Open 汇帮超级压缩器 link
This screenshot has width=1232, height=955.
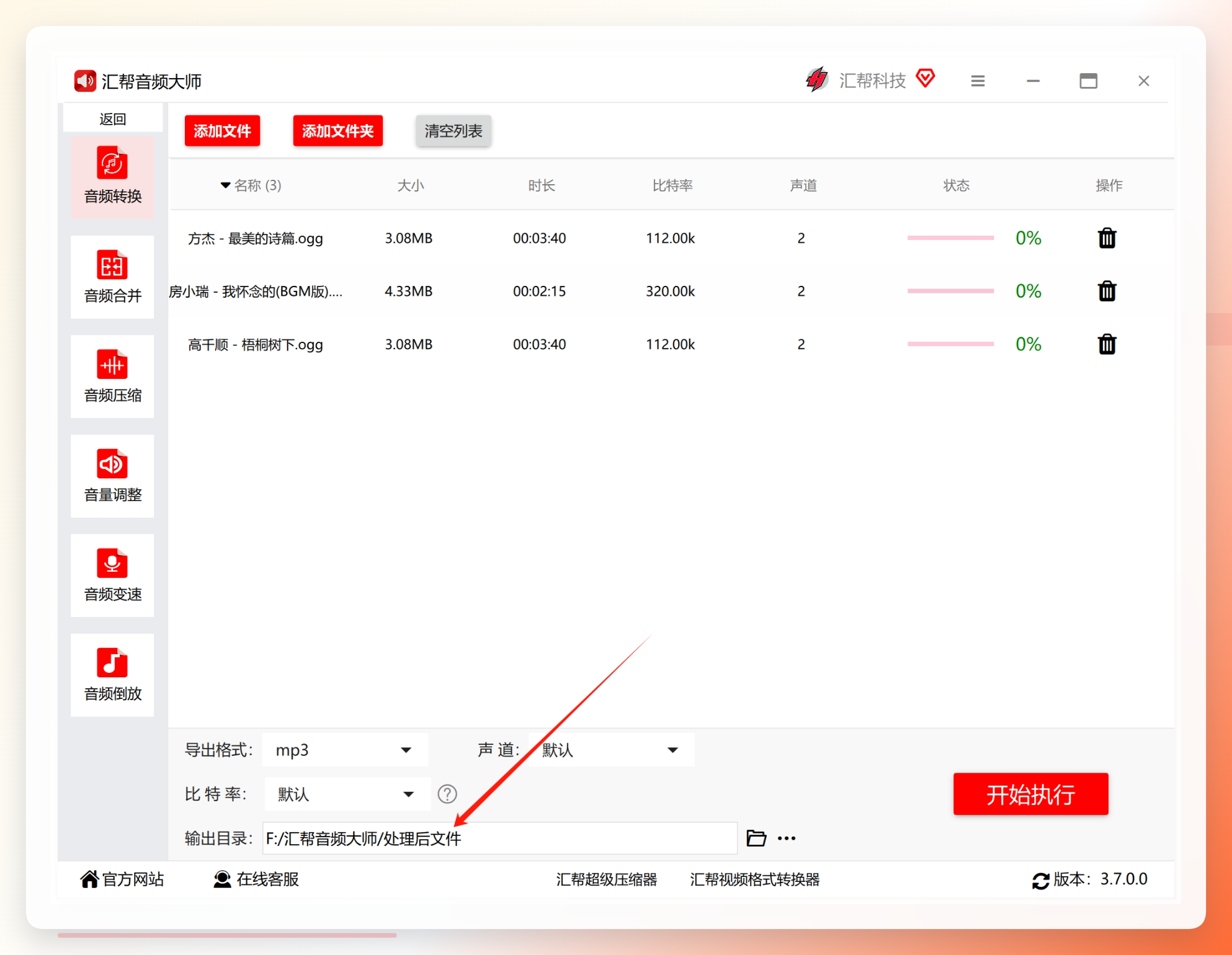607,879
